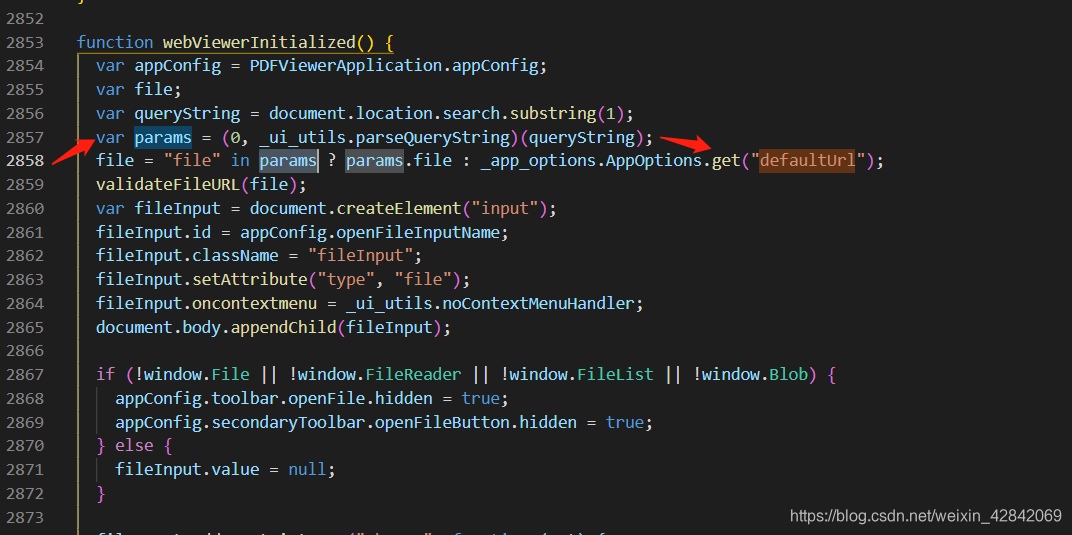Click line number 2853 in gutter
The height and width of the screenshot is (535, 1072).
(25, 42)
